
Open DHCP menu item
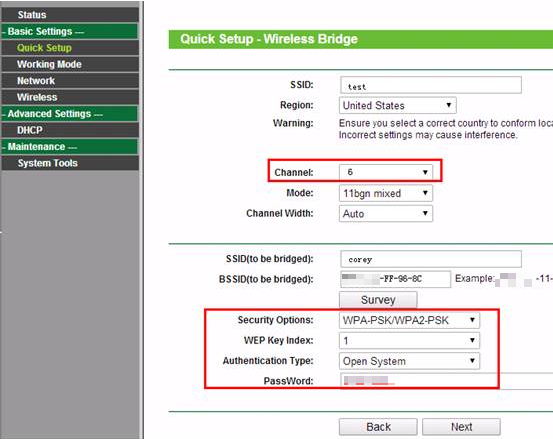tap(70, 130)
